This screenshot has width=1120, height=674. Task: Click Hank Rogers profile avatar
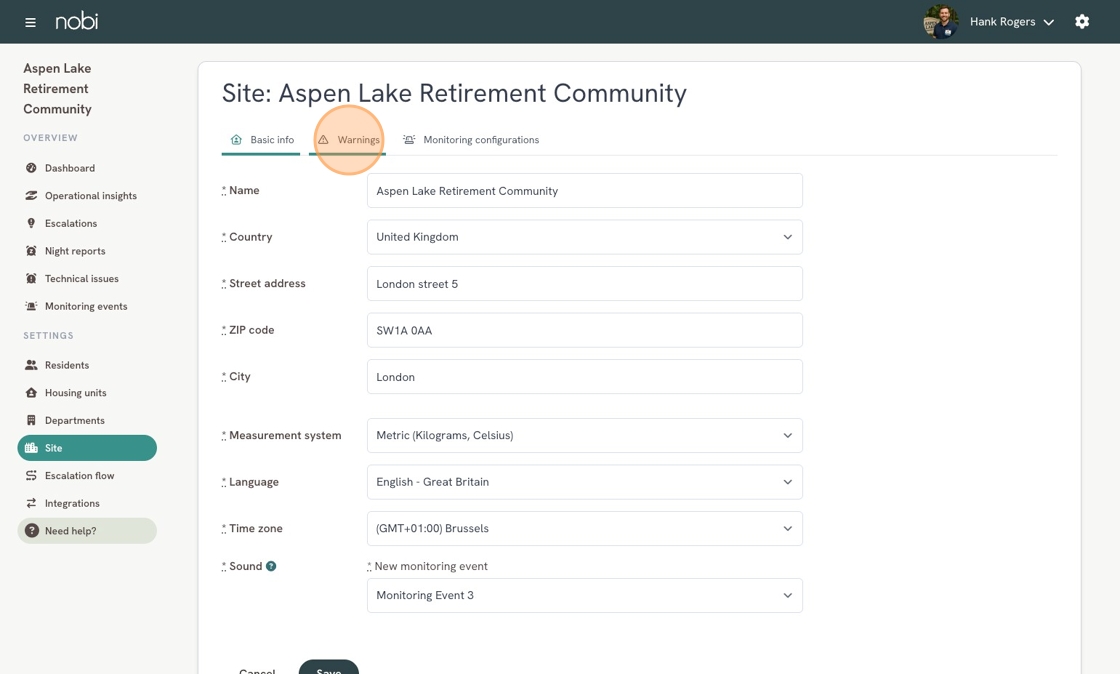click(x=941, y=21)
